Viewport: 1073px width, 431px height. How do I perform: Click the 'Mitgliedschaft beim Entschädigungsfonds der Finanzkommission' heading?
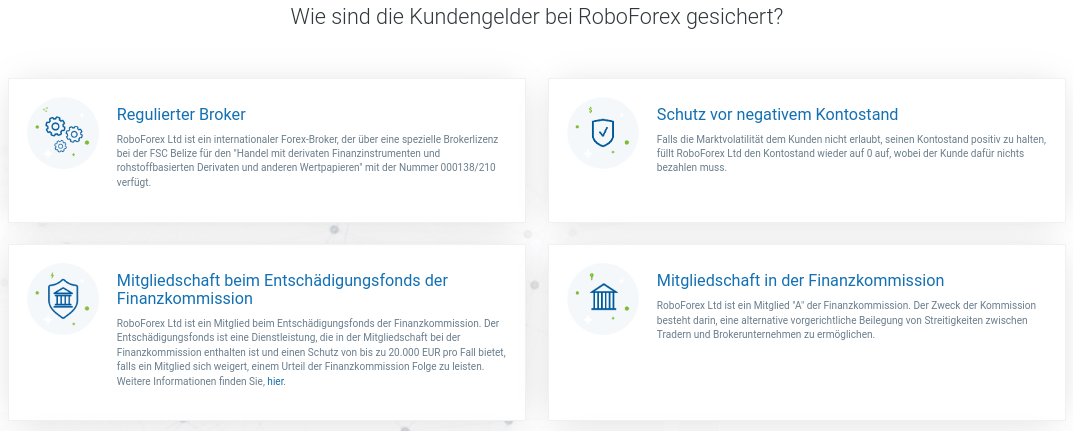(283, 289)
